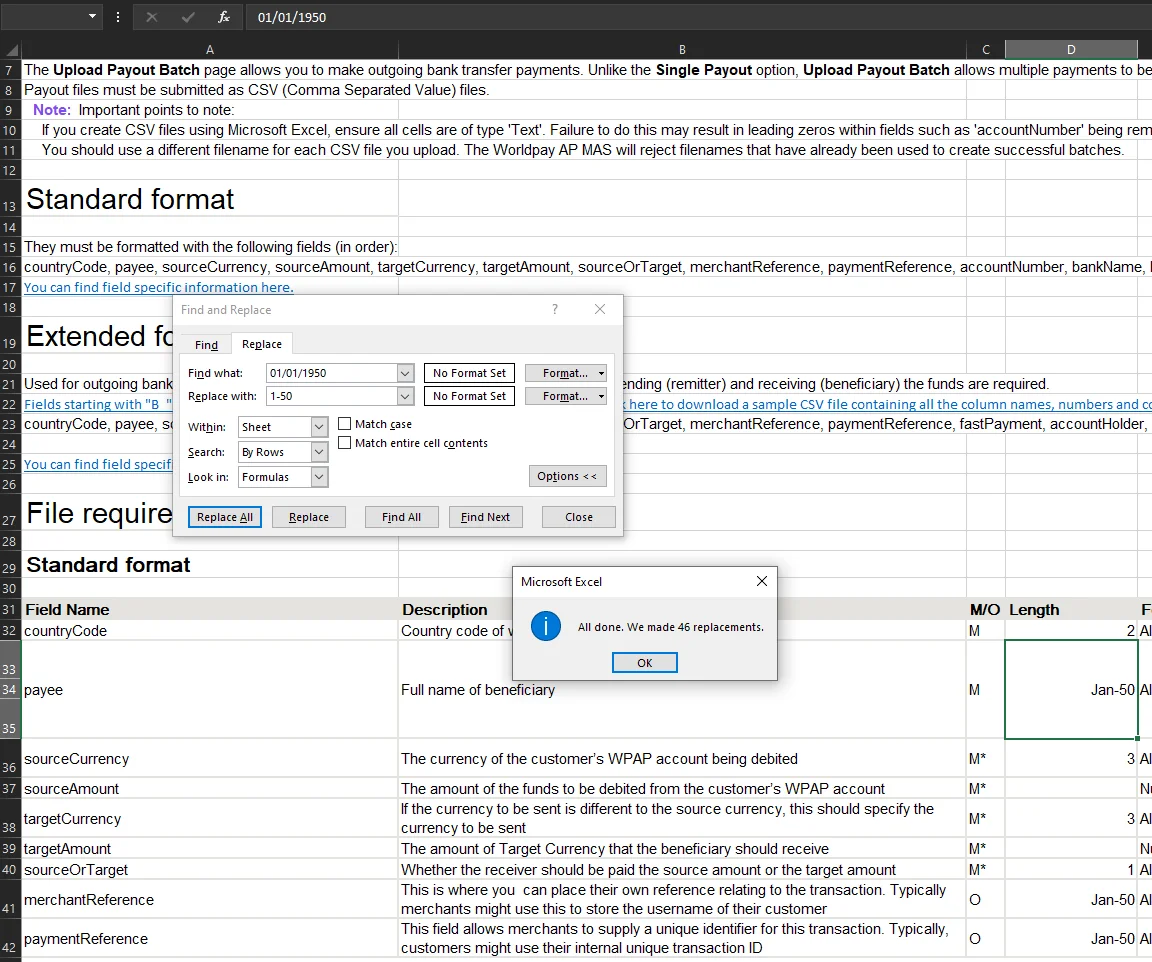
Task: Click the Select All corner triangle
Action: (x=12, y=50)
